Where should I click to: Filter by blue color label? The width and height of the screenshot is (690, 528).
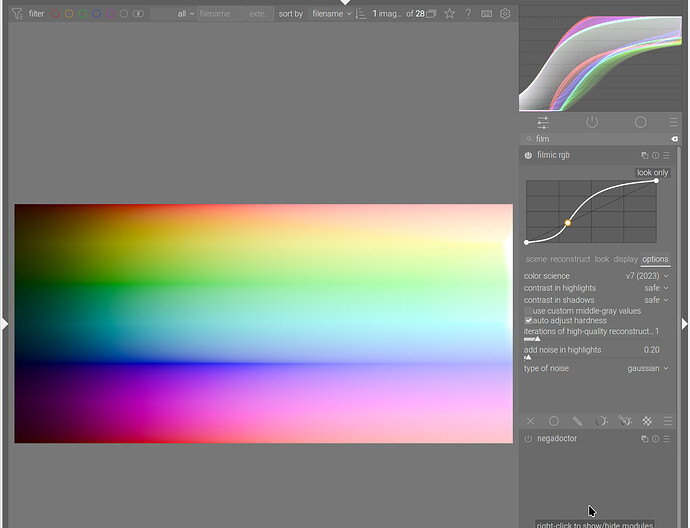click(96, 14)
